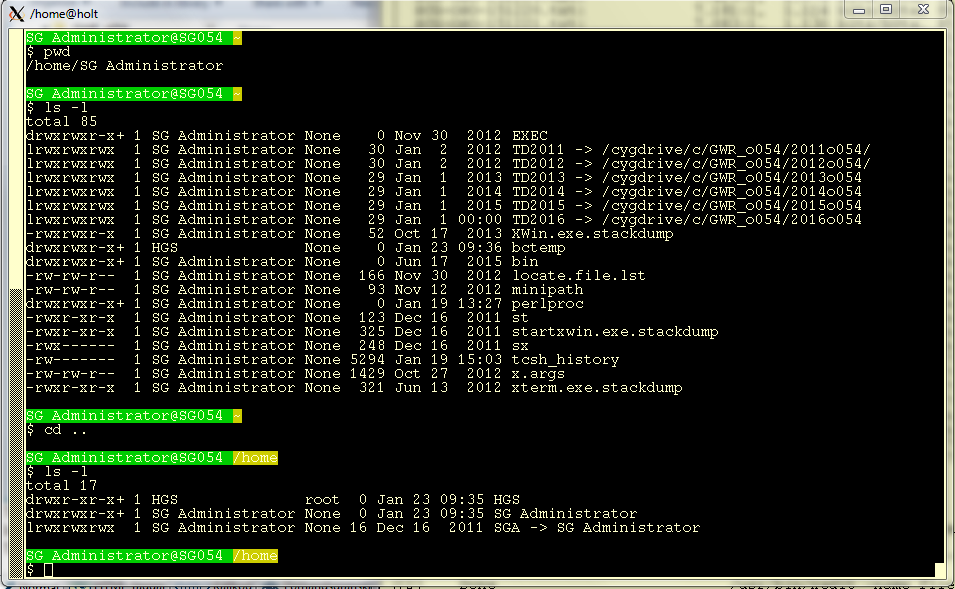
Task: Click the locate.file.lst file name
Action: tap(579, 275)
